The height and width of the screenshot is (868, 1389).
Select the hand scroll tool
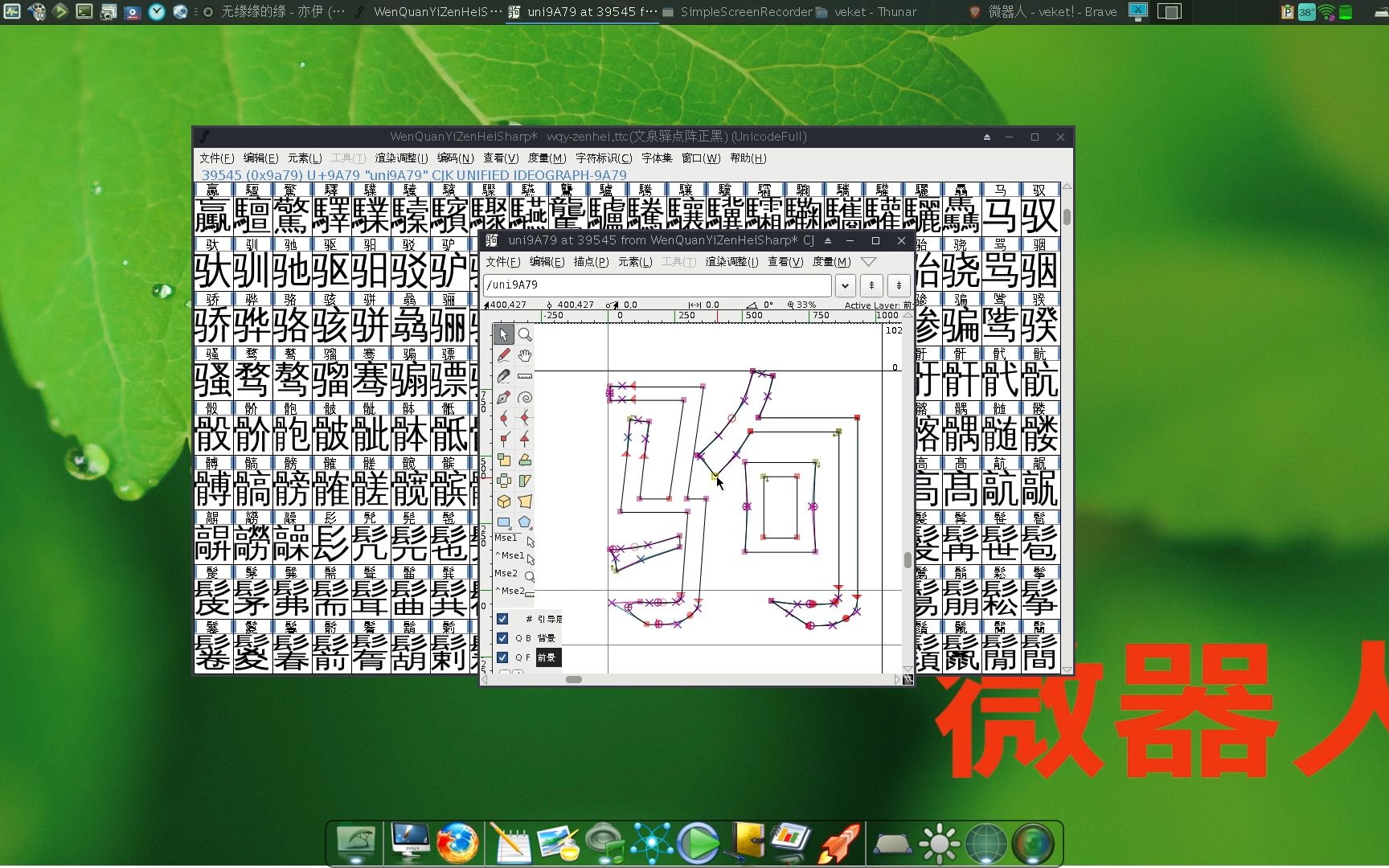coord(524,354)
